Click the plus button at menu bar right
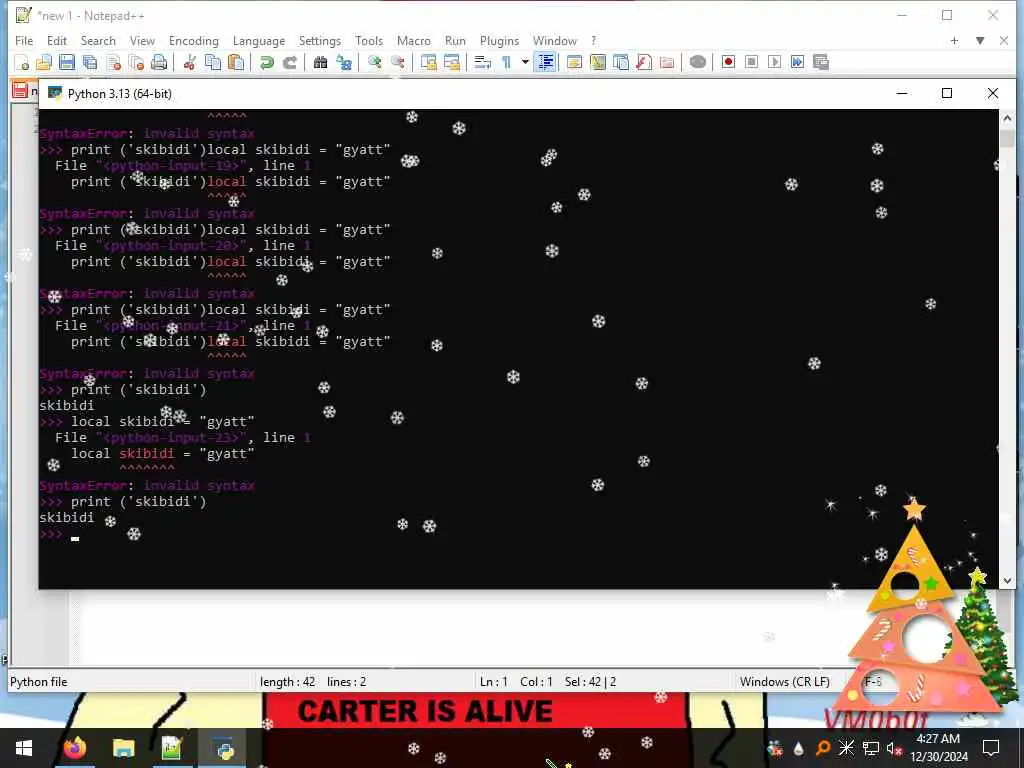The height and width of the screenshot is (768, 1024). coord(954,40)
